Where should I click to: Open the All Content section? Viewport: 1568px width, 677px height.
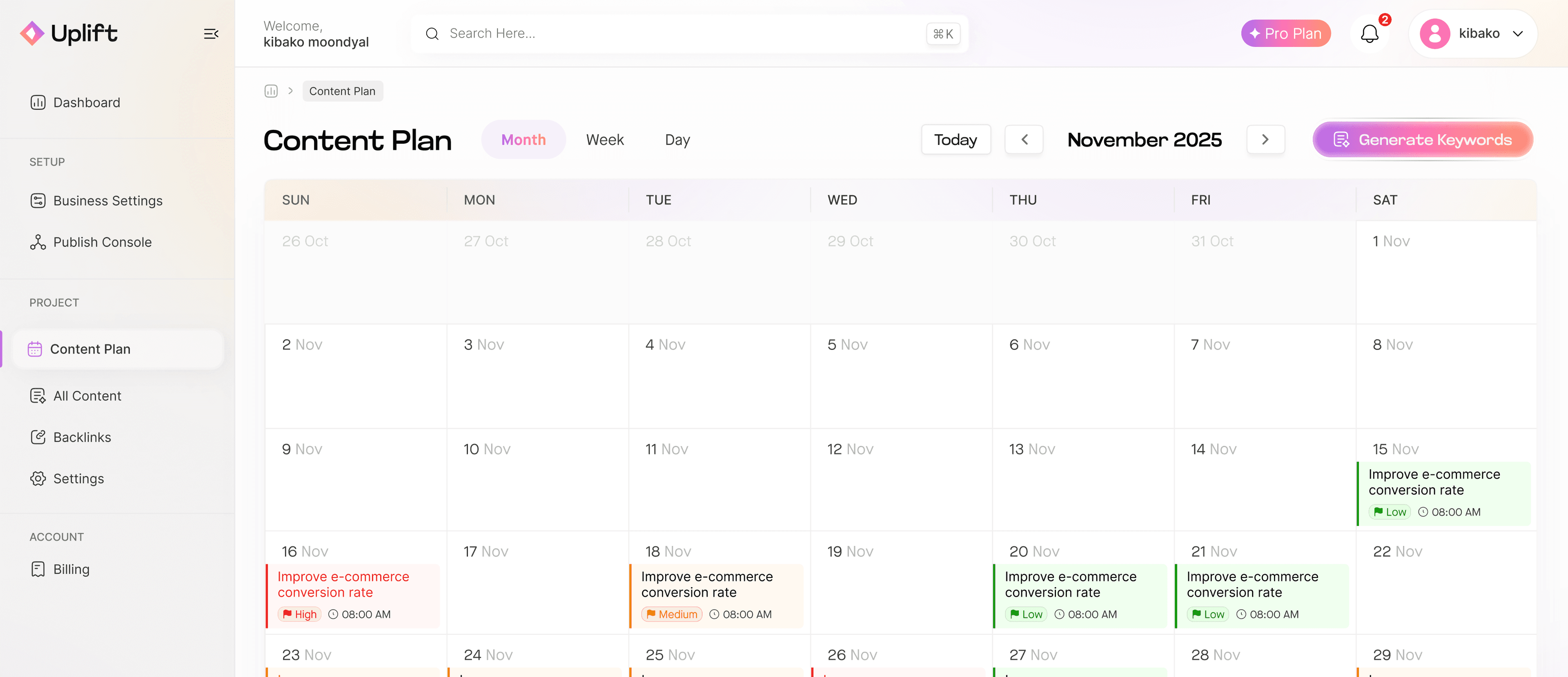point(87,396)
